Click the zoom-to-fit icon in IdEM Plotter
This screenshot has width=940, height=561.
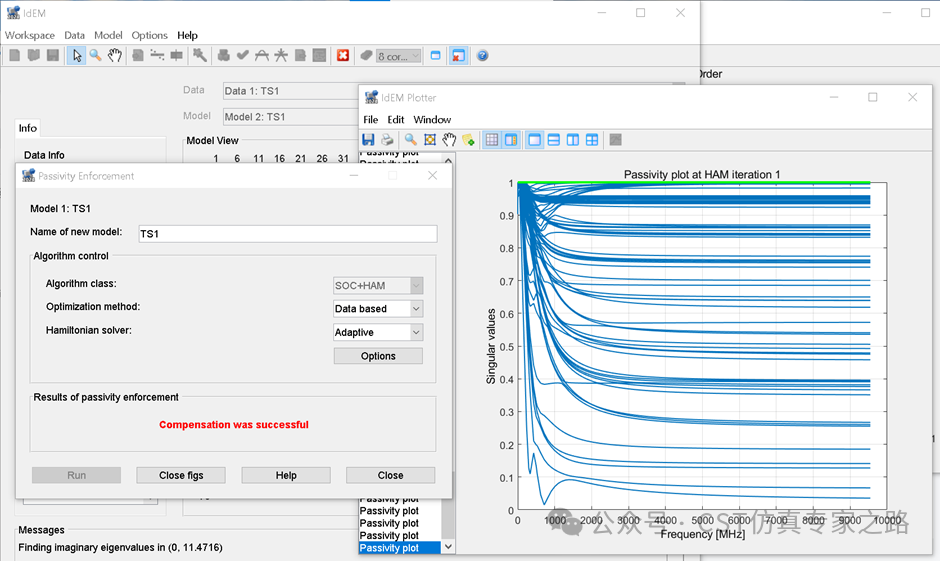[430, 140]
